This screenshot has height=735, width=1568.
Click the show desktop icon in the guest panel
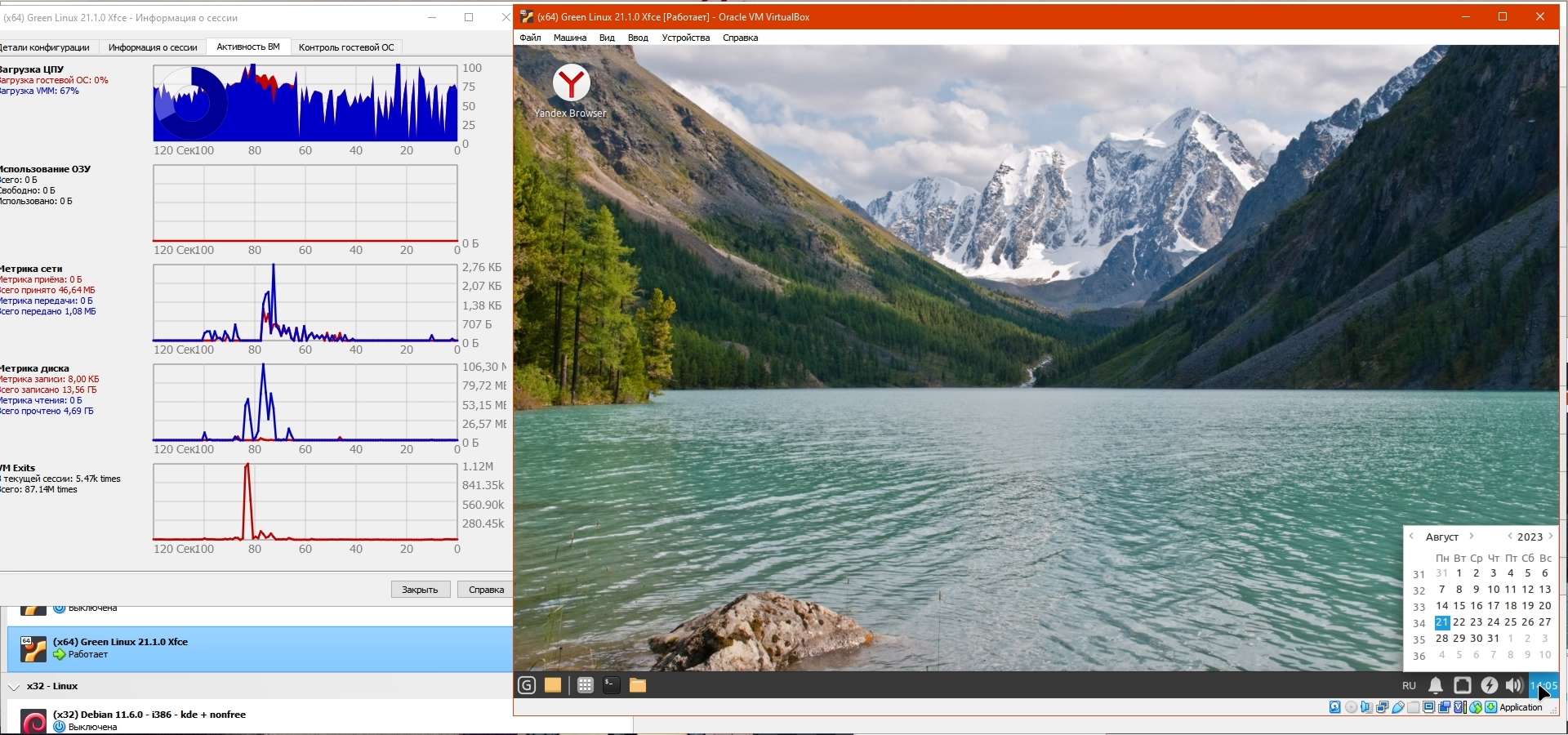click(553, 685)
